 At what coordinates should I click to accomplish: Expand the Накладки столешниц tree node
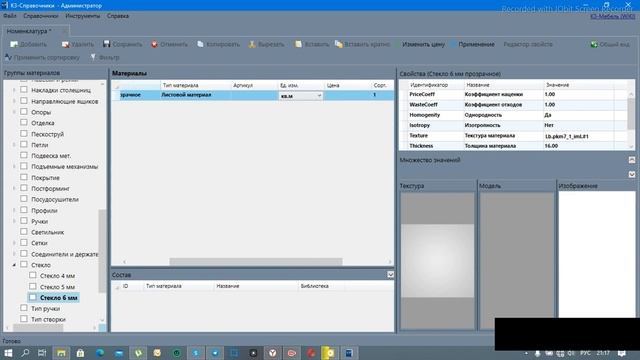pos(14,90)
